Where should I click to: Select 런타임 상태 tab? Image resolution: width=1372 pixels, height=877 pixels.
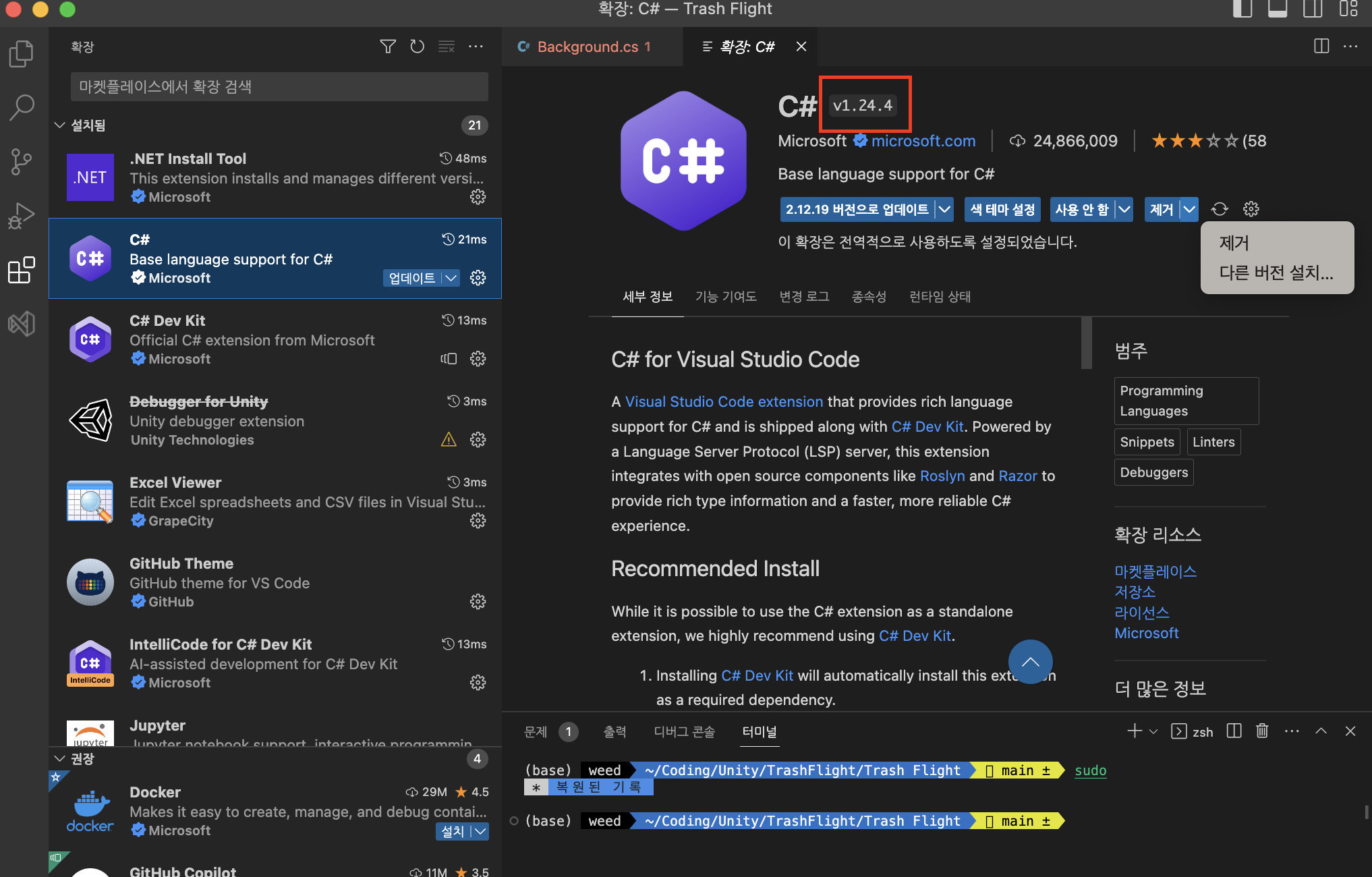coord(940,297)
